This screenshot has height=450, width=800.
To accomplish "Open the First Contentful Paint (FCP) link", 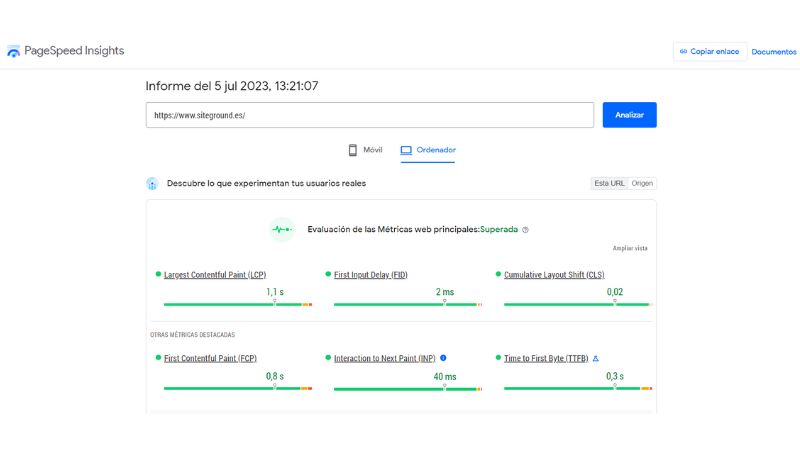I will [x=210, y=359].
